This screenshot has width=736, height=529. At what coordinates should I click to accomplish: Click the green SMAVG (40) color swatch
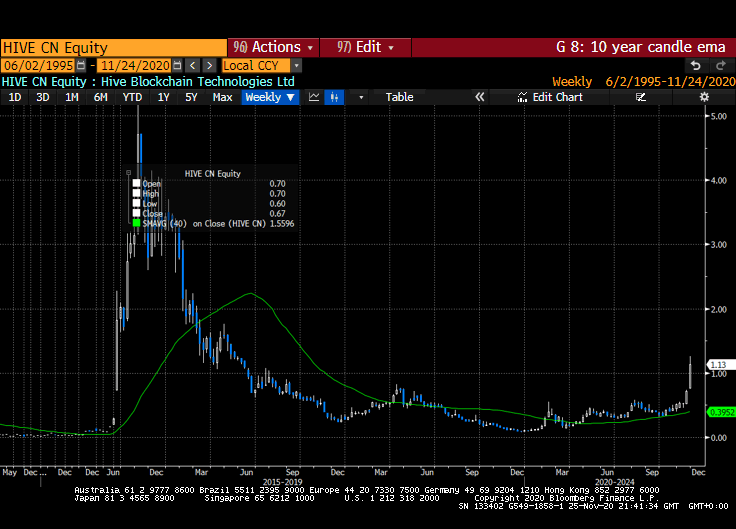point(136,224)
